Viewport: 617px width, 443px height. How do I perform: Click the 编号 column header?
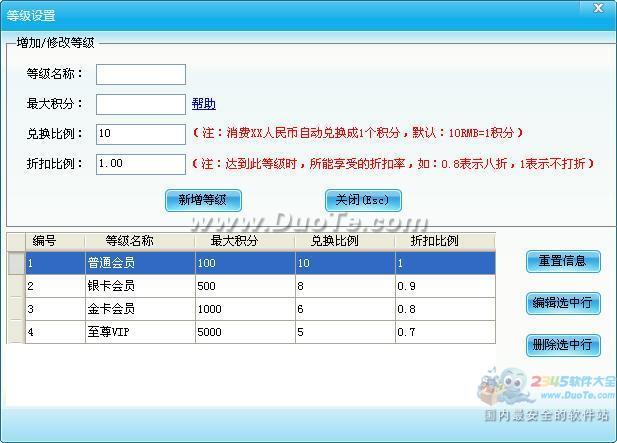tap(55, 241)
